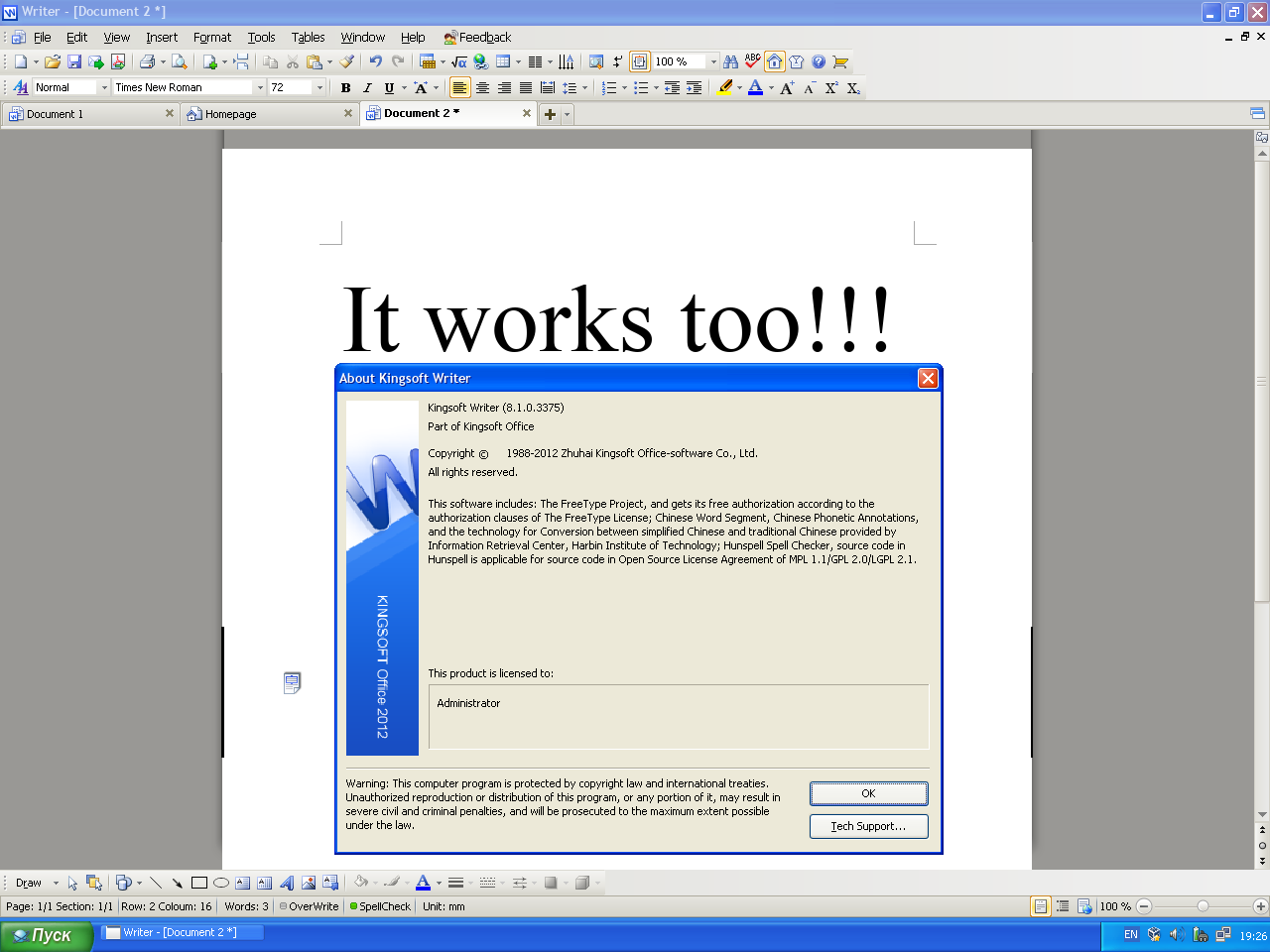Click zoom out minus at status bar
Viewport: 1270px width, 952px height.
(x=1144, y=906)
